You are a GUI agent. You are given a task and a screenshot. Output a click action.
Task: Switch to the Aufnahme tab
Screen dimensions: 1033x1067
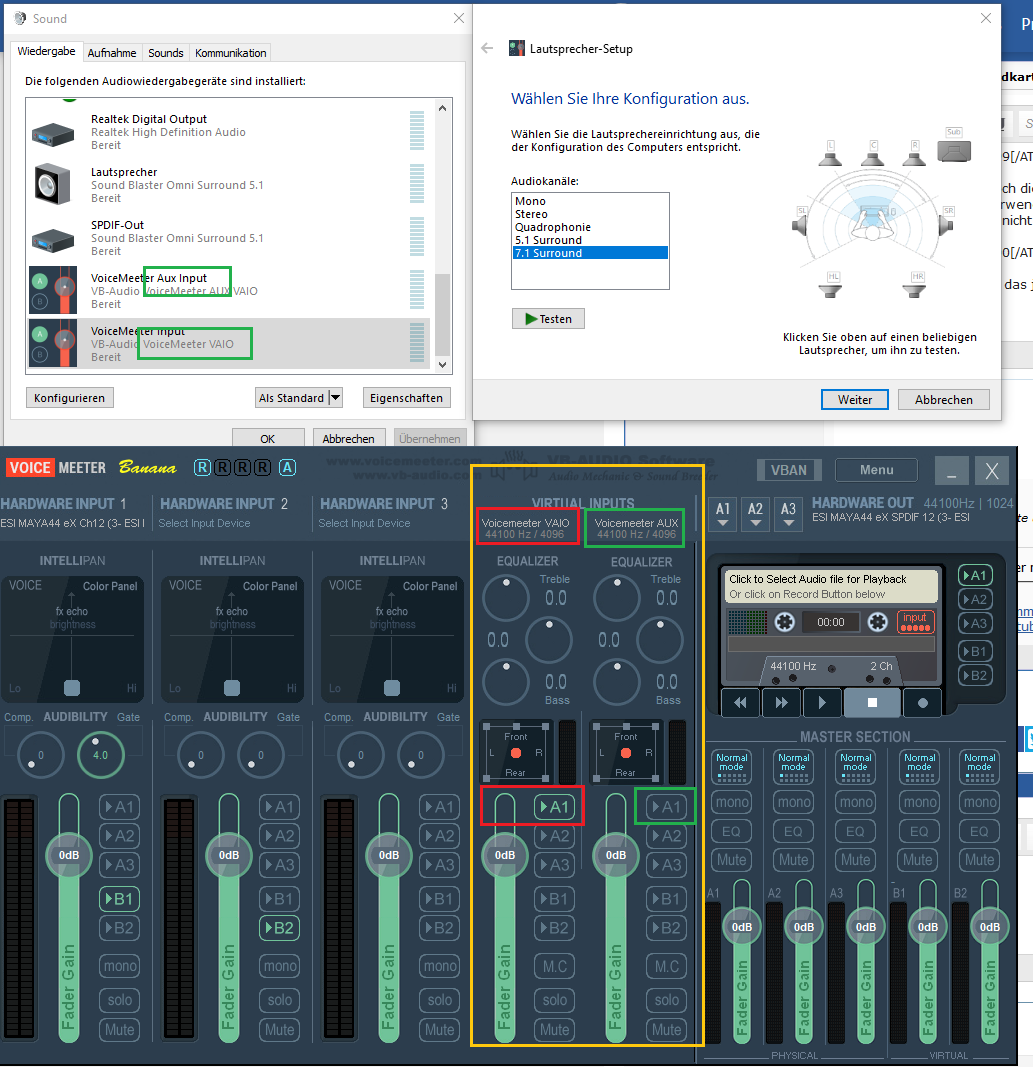112,53
